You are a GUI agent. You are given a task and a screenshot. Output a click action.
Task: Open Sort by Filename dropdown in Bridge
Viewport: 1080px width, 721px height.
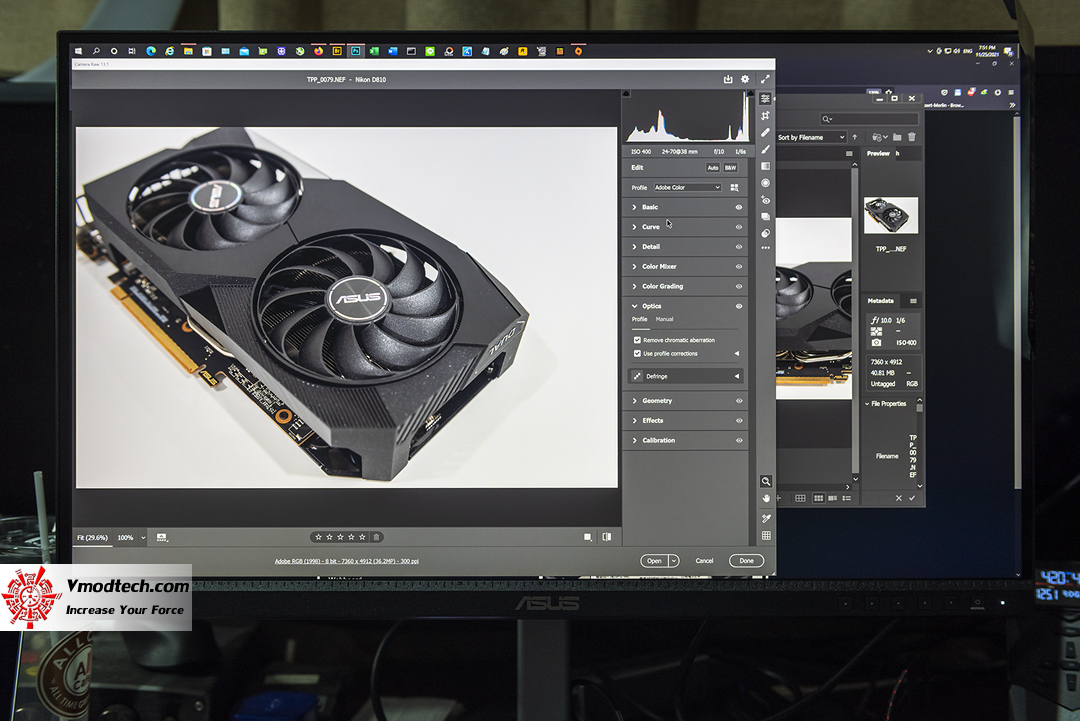coord(811,138)
